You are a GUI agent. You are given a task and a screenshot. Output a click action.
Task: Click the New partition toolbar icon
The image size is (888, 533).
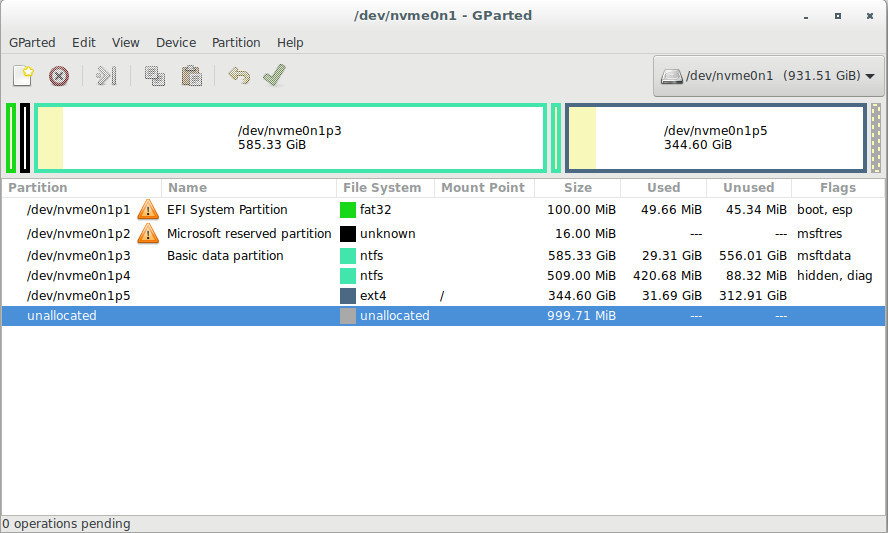[23, 75]
